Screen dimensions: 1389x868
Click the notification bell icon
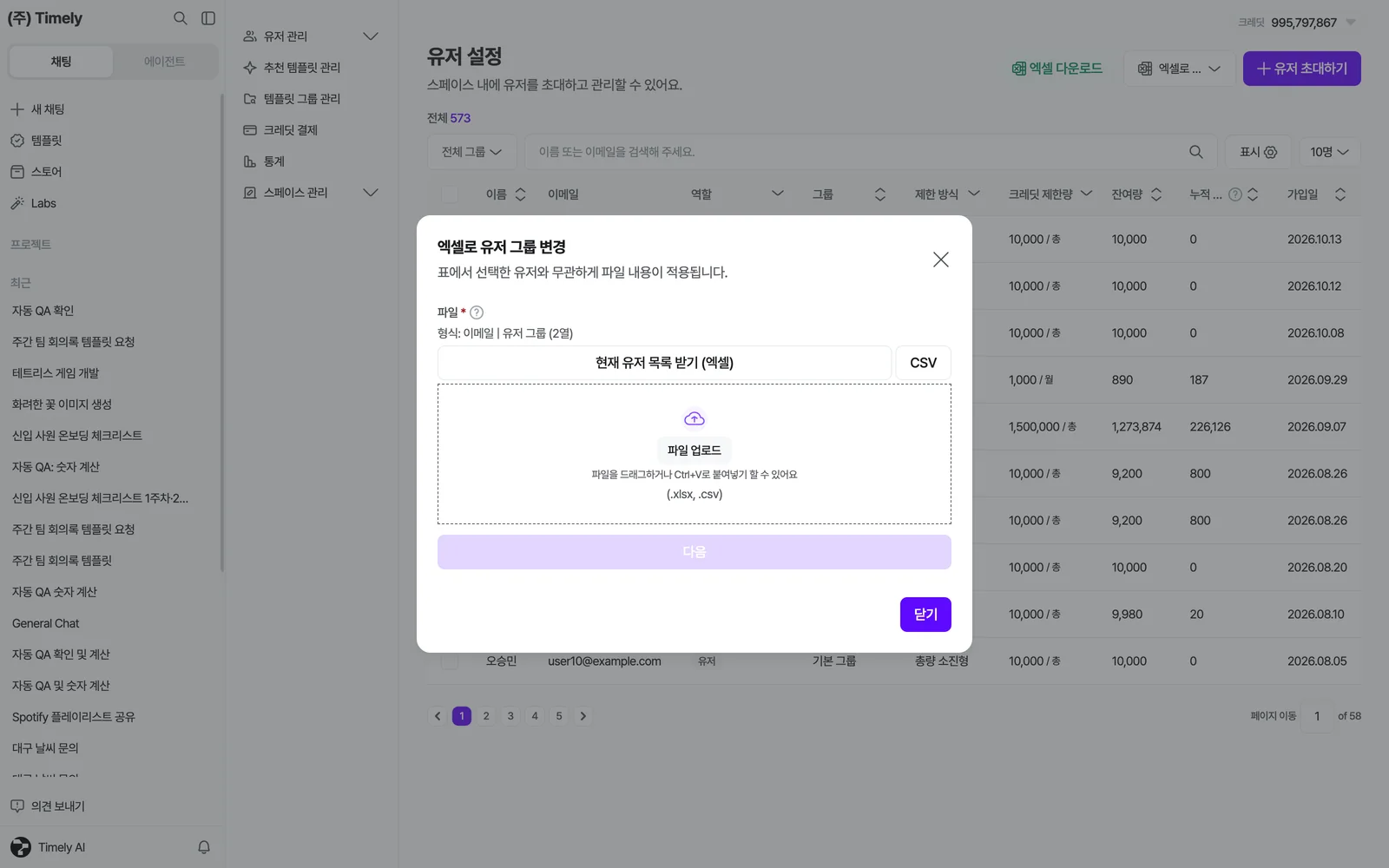[204, 847]
